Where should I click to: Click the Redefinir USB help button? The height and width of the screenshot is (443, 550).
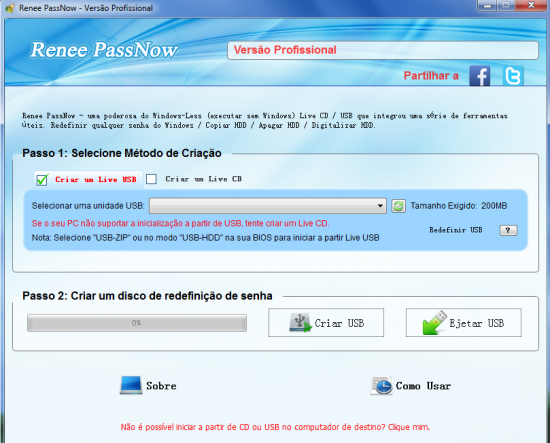pos(508,230)
